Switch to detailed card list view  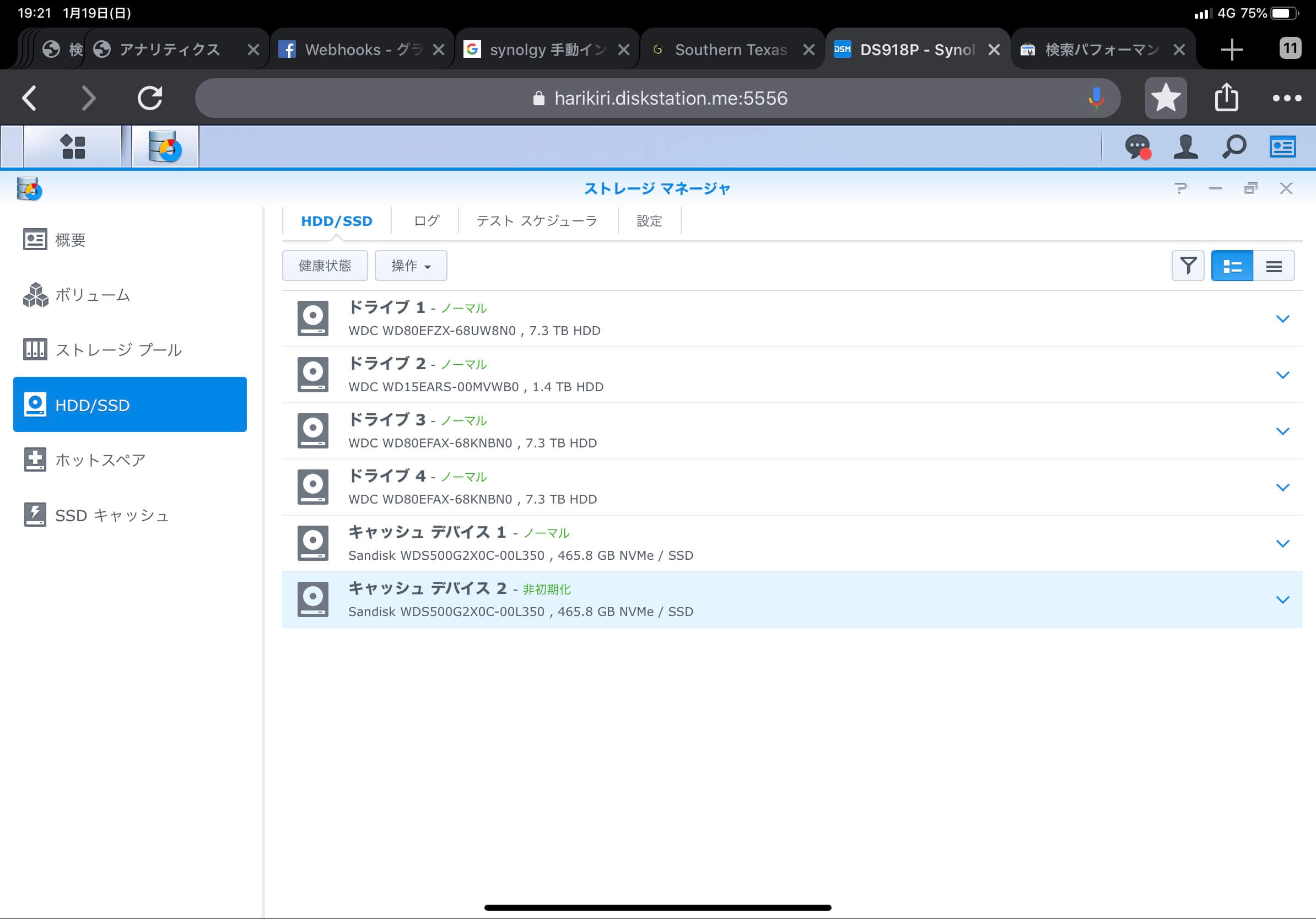click(x=1232, y=266)
